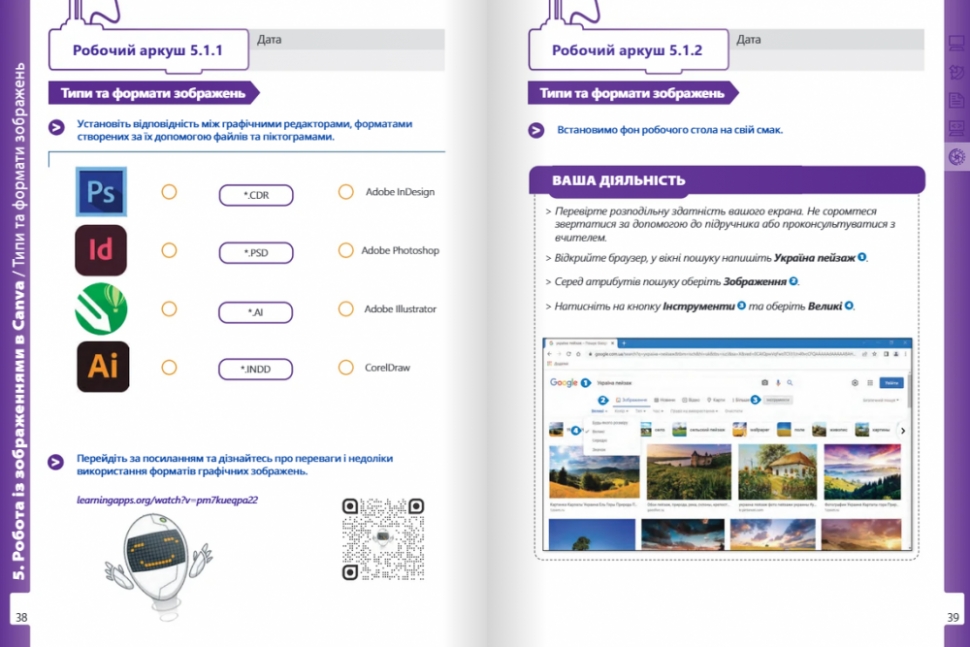Click the Photoshop Ps icon
The height and width of the screenshot is (647, 970).
101,192
